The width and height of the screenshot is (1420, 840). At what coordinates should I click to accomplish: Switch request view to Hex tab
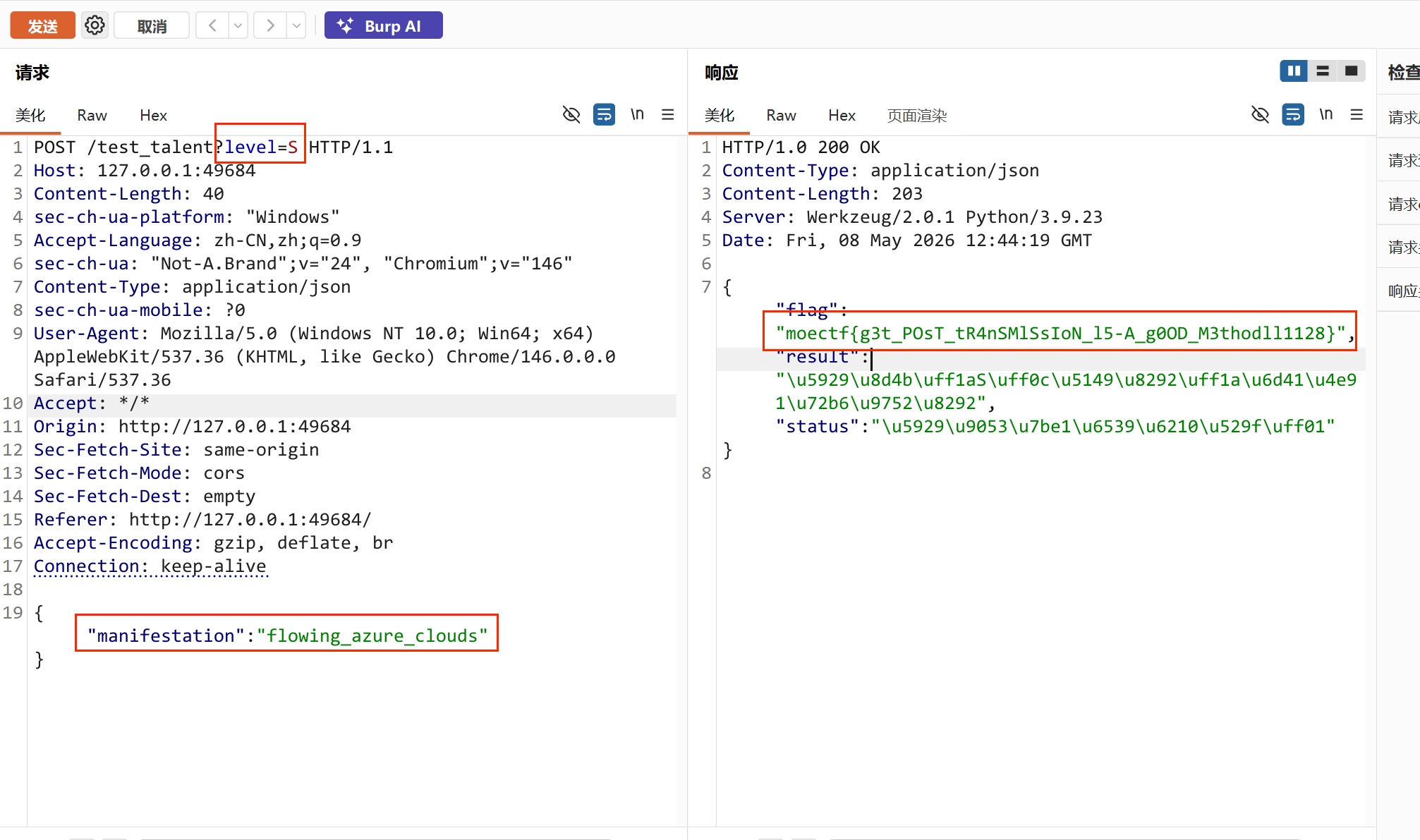(153, 115)
